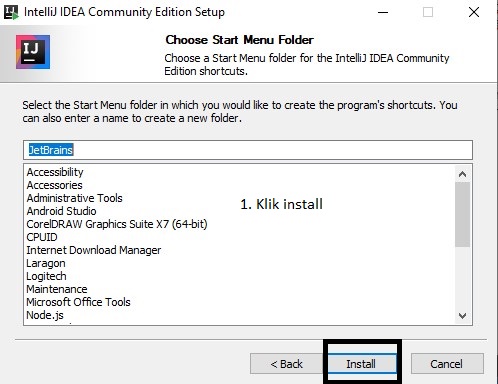498x384 pixels.
Task: Click the folder list scroll down arrow
Action: (462, 315)
